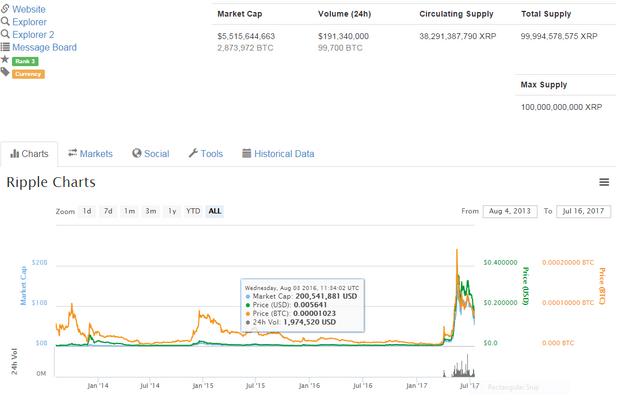Open the chart hamburger context menu

coord(604,182)
